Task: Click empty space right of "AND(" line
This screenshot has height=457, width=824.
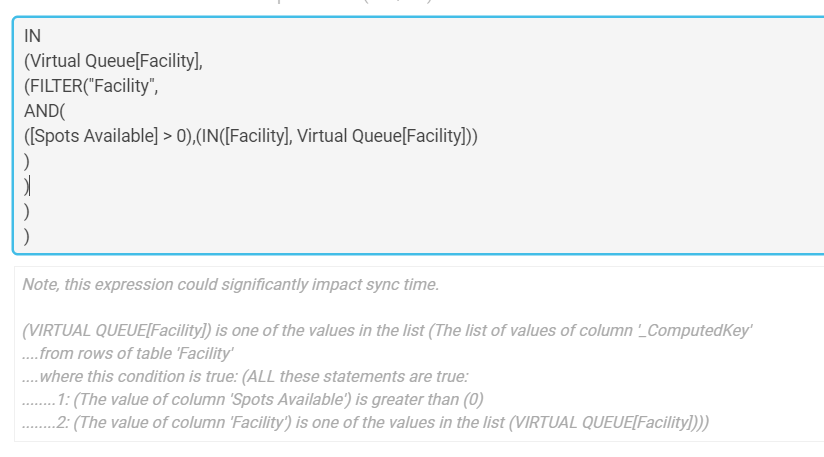Action: tap(420, 111)
